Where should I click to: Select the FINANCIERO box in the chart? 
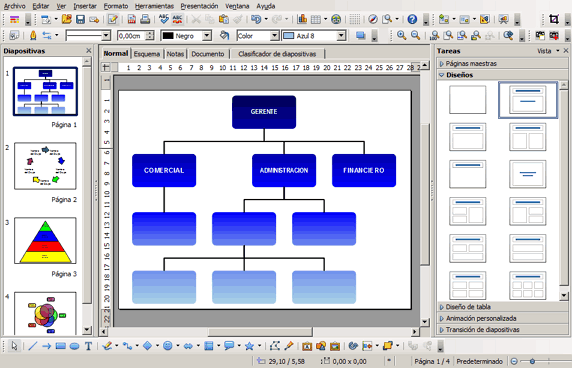click(364, 170)
